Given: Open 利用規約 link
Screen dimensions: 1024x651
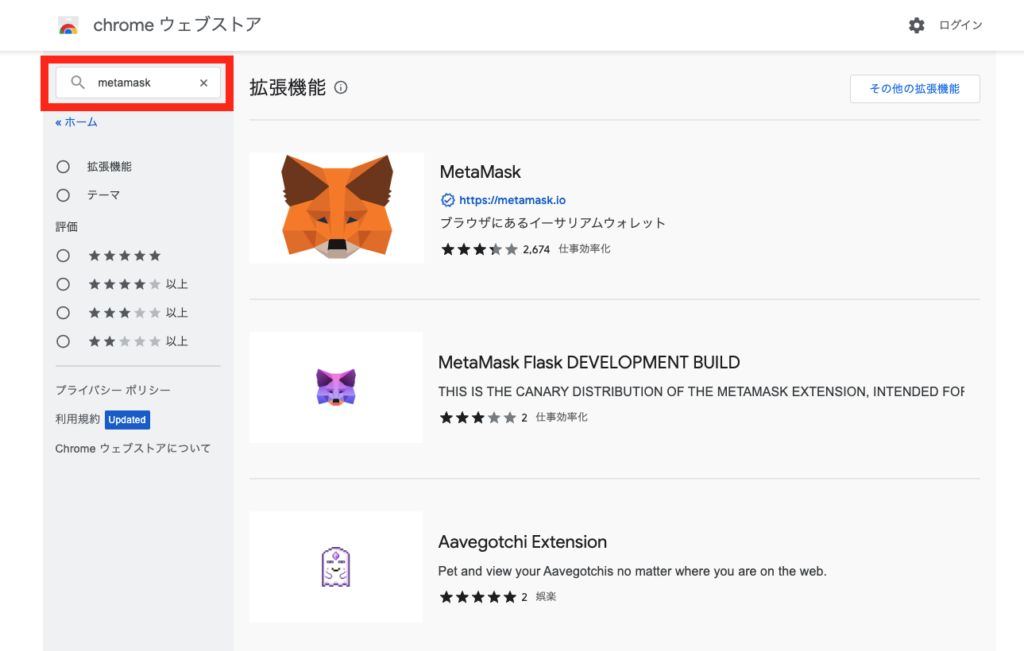Looking at the screenshot, I should click(78, 419).
